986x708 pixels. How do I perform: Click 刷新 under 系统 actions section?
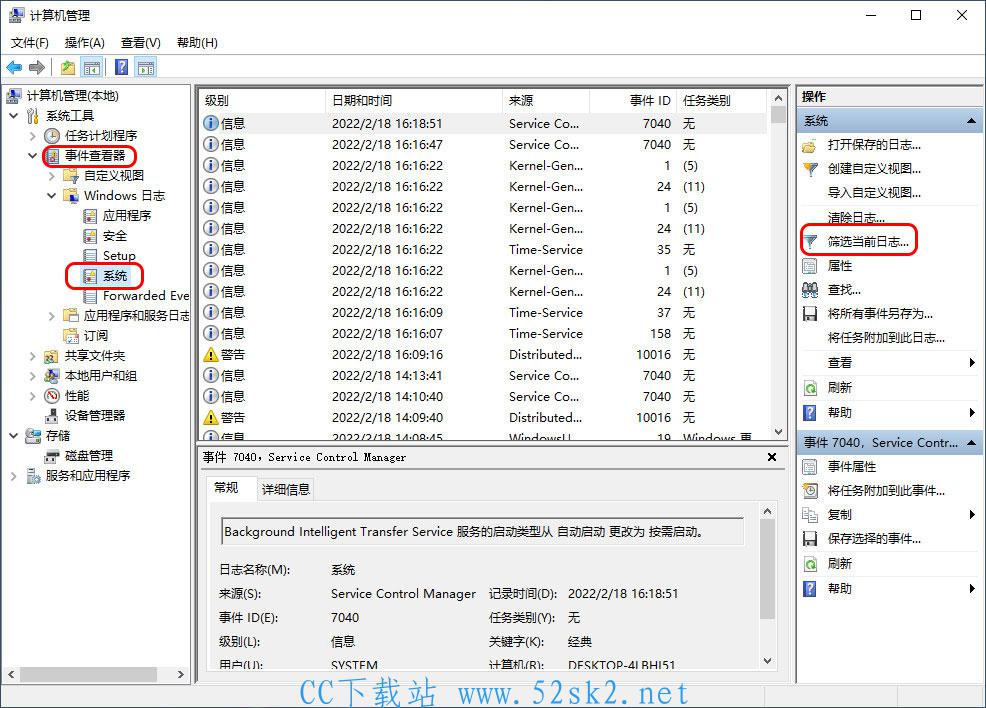[839, 388]
